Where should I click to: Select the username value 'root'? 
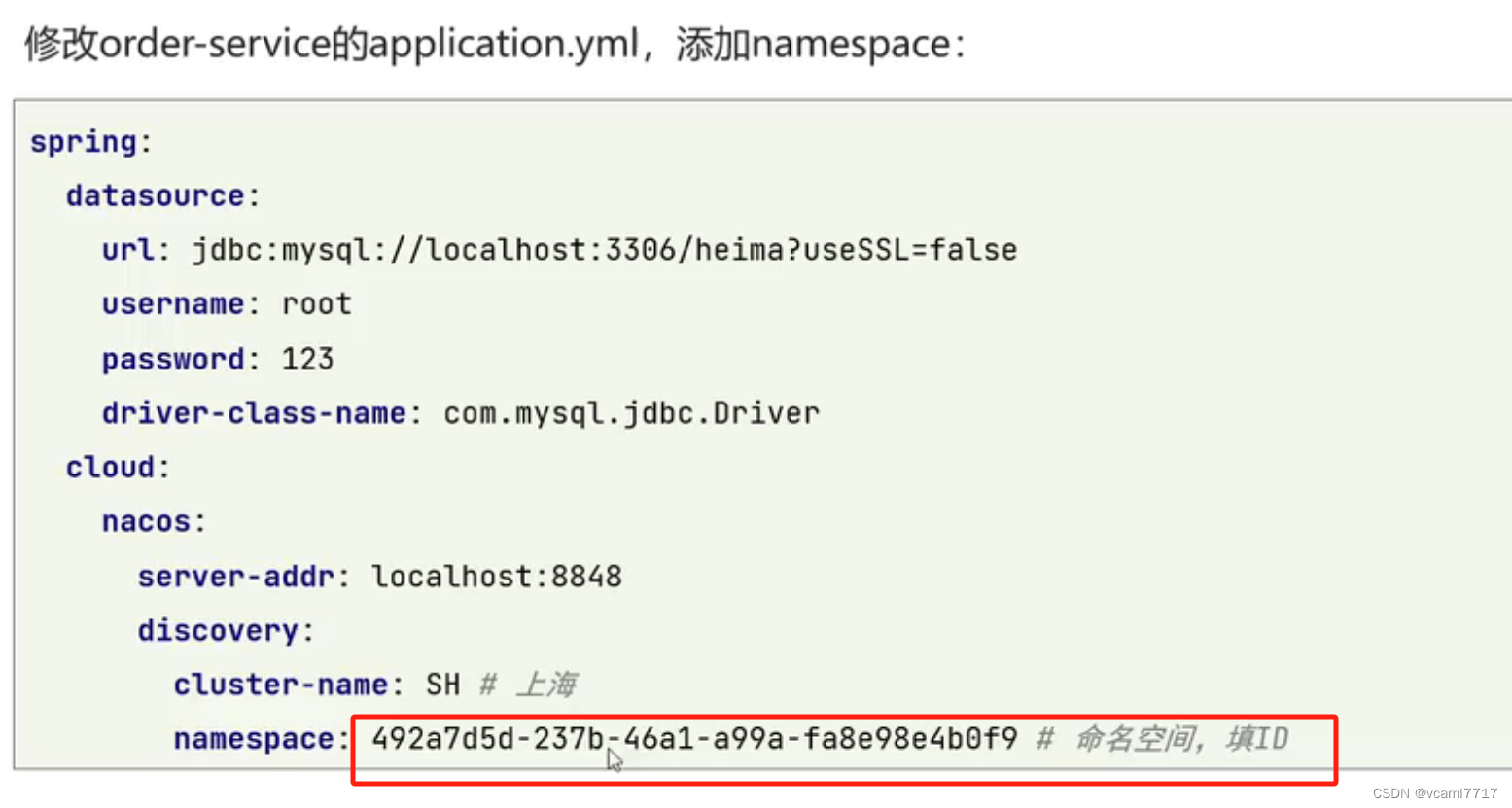pos(316,304)
